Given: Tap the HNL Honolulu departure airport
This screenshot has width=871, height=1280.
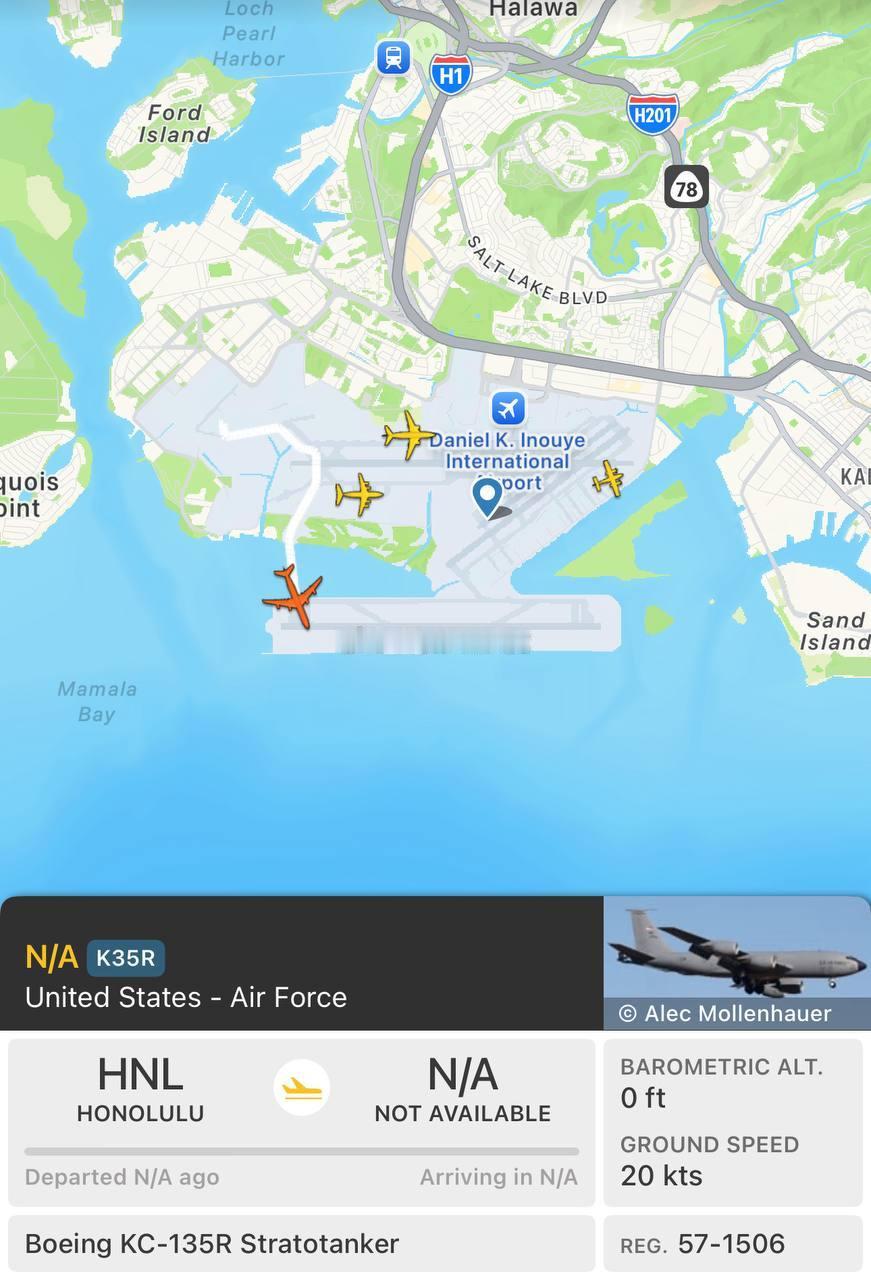Looking at the screenshot, I should tap(140, 1089).
